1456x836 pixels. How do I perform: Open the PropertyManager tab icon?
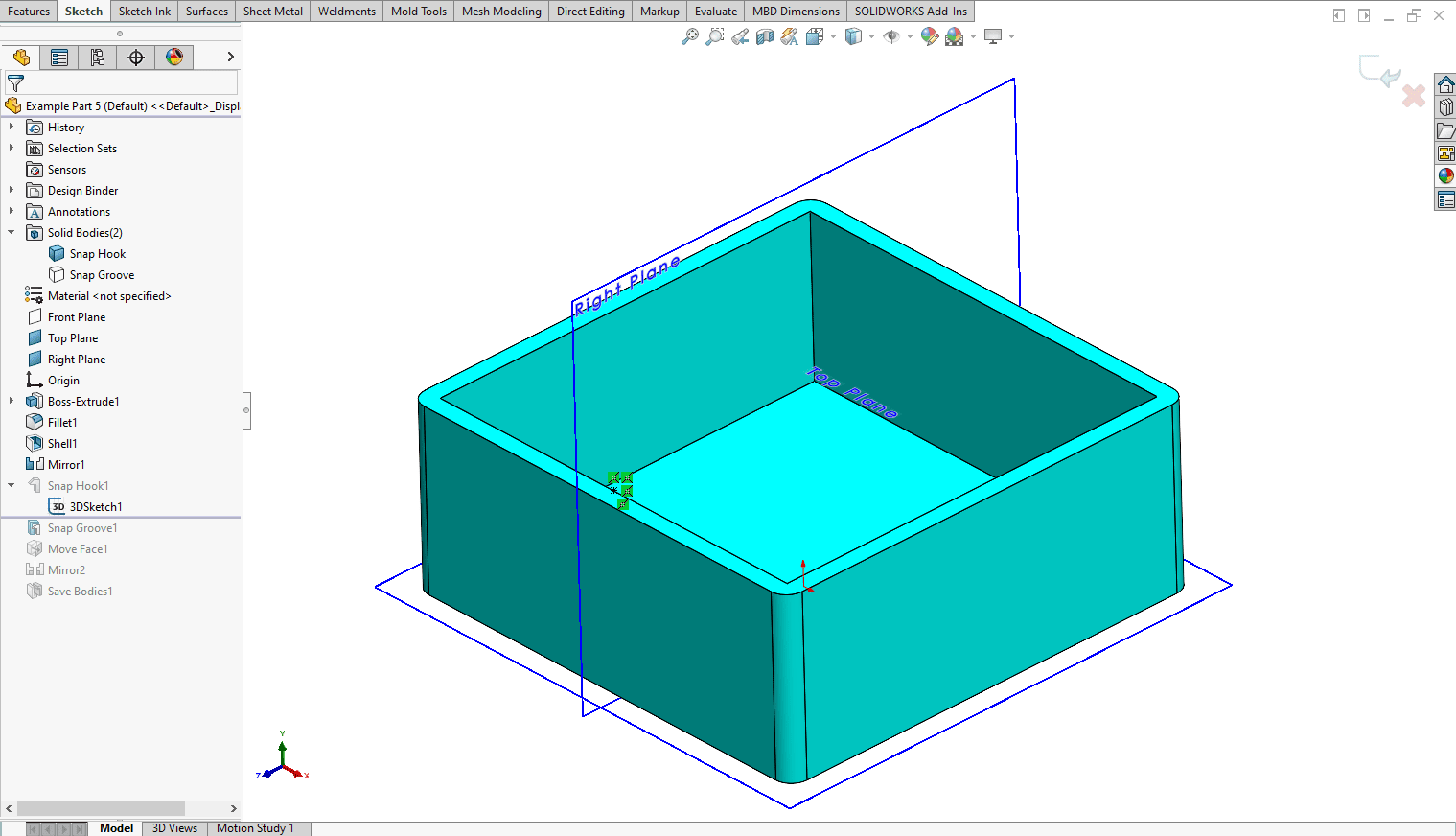tap(59, 58)
